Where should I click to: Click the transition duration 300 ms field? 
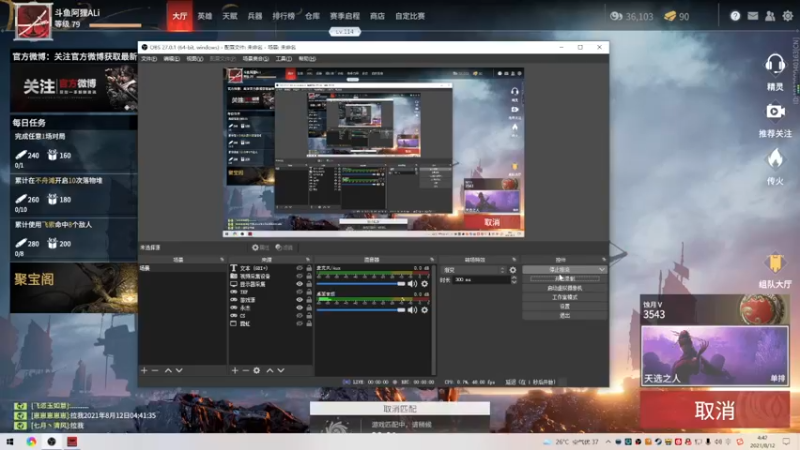(x=482, y=280)
